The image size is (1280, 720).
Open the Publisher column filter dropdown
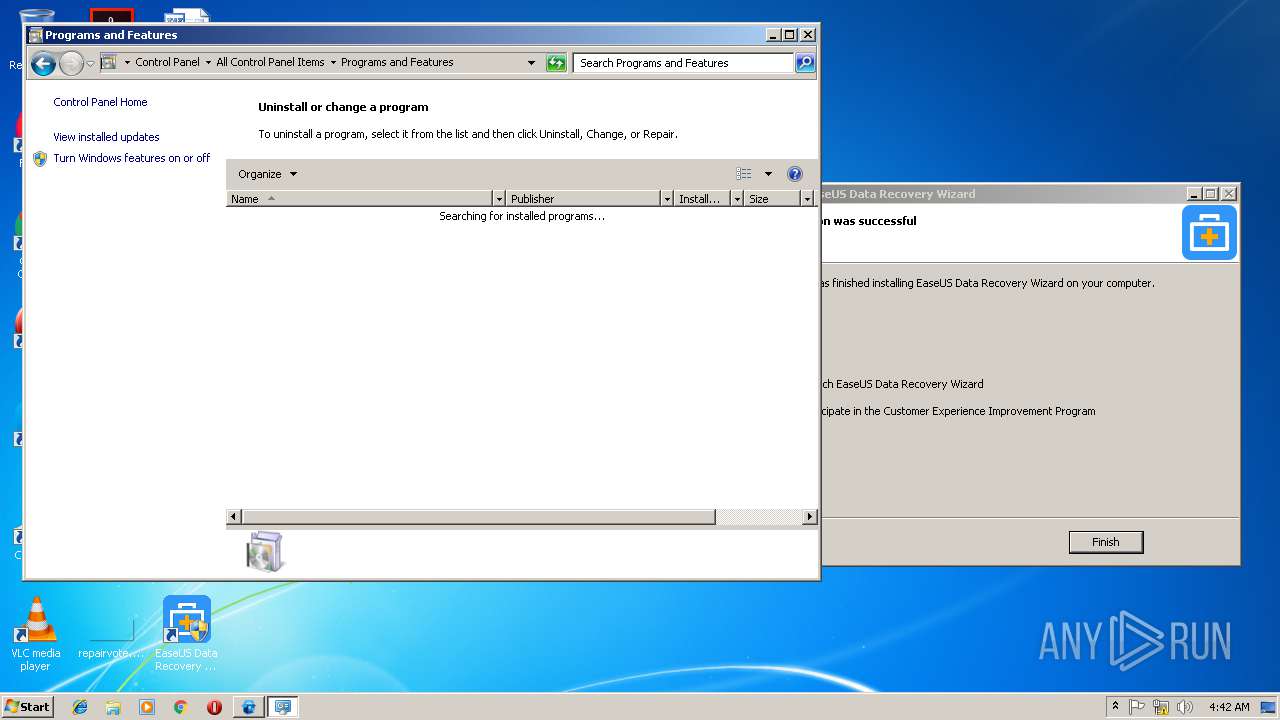pos(667,199)
